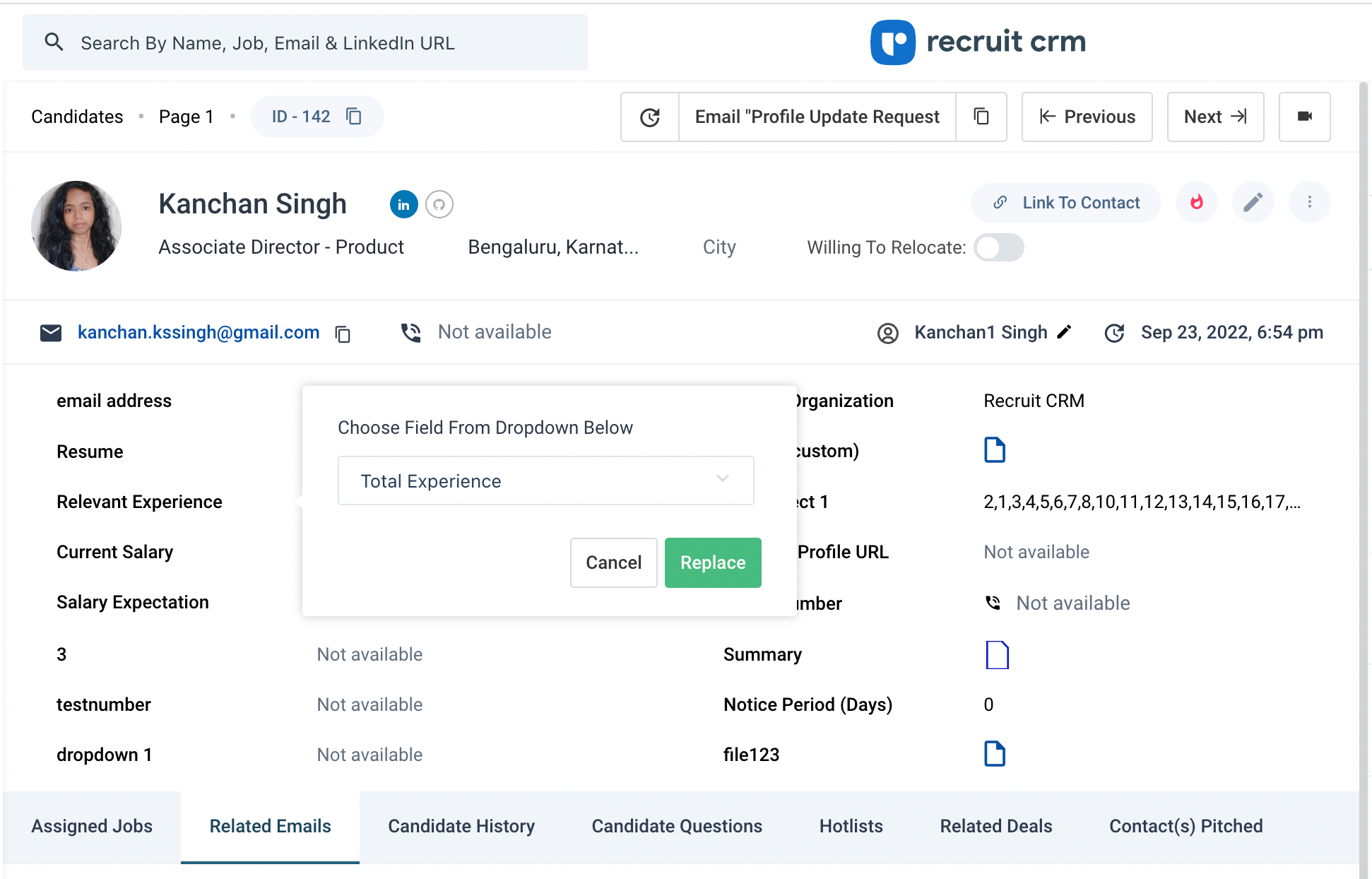Click the Notice Period (Days) value 0
This screenshot has height=879, width=1372.
(x=988, y=704)
